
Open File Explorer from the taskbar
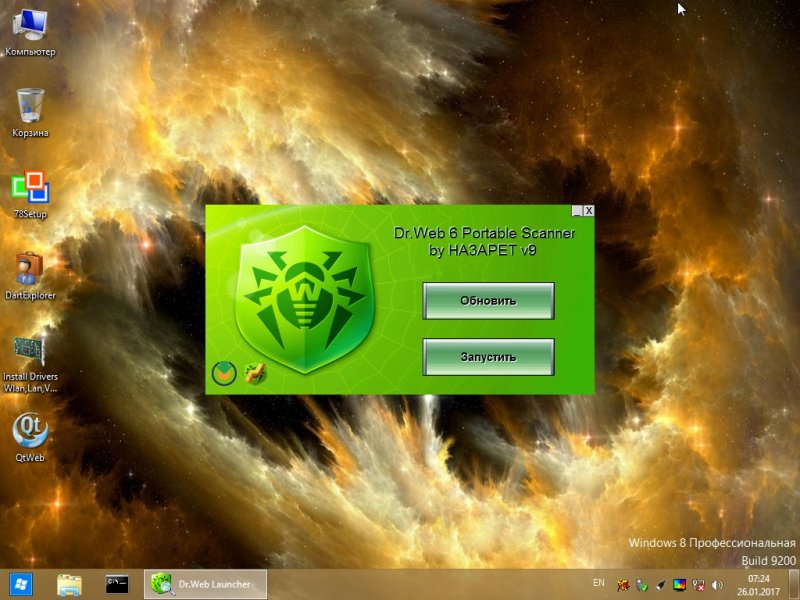pos(69,585)
